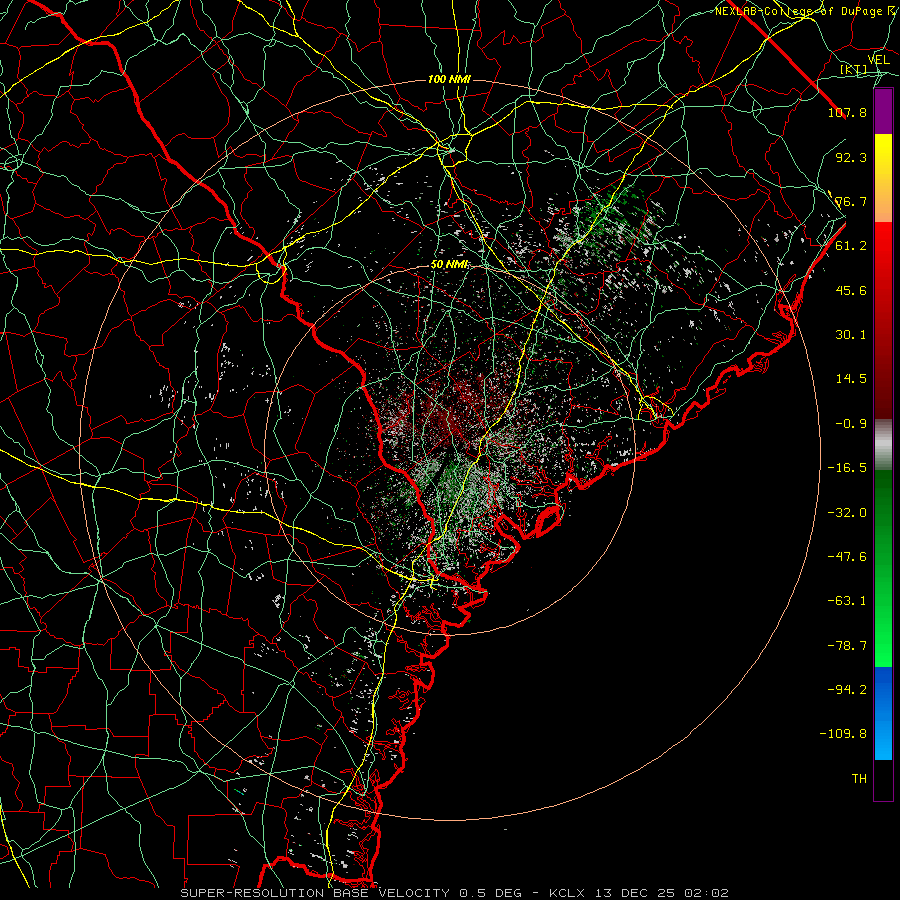Click the gray near-zero segment of the color bar
The height and width of the screenshot is (900, 900).
(x=883, y=445)
